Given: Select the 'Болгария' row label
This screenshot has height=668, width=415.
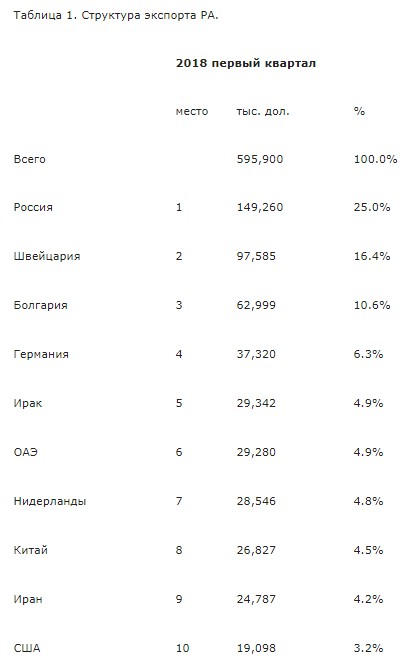Looking at the screenshot, I should [x=40, y=305].
